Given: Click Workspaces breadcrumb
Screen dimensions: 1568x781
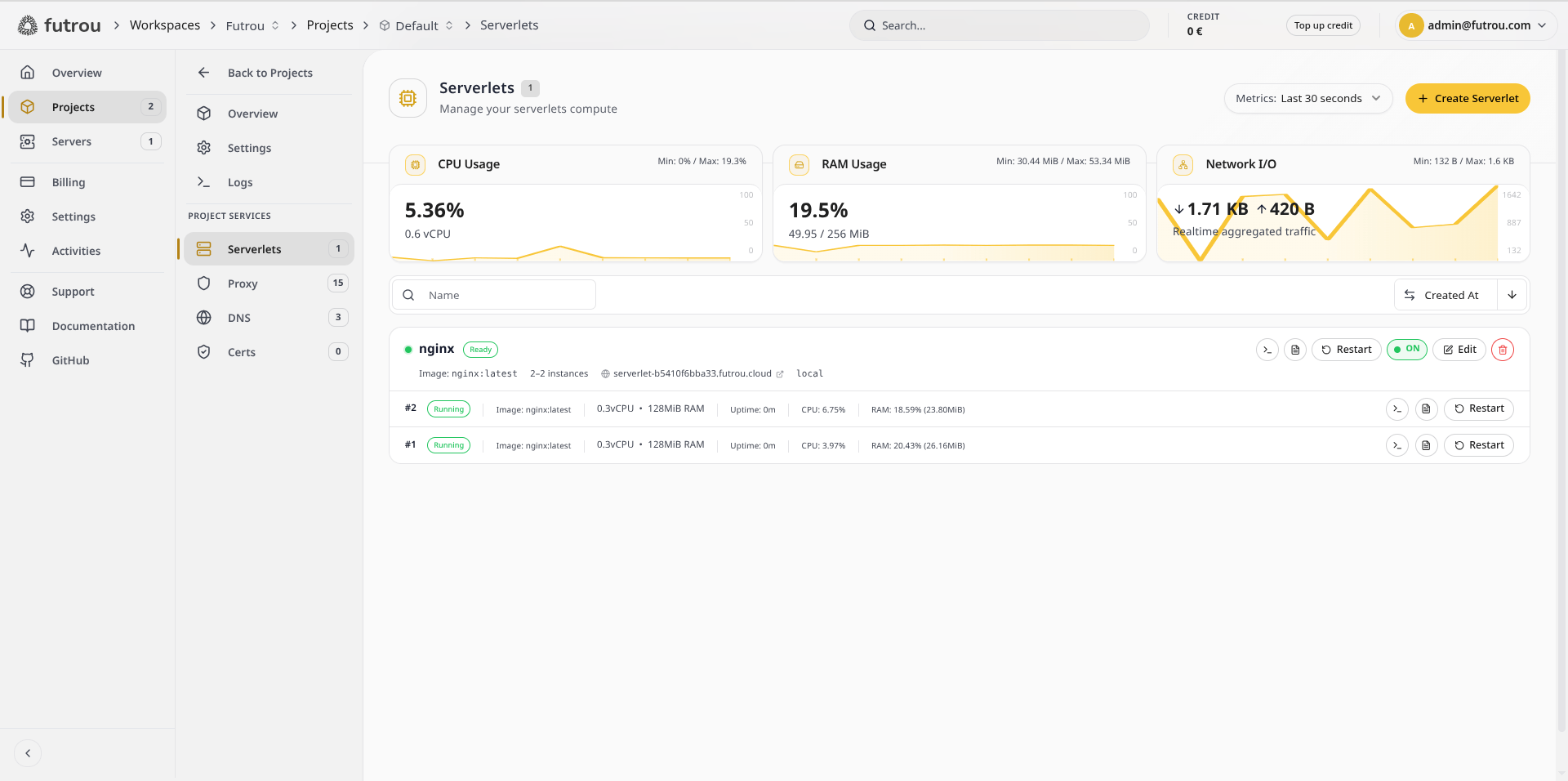Looking at the screenshot, I should click(165, 25).
